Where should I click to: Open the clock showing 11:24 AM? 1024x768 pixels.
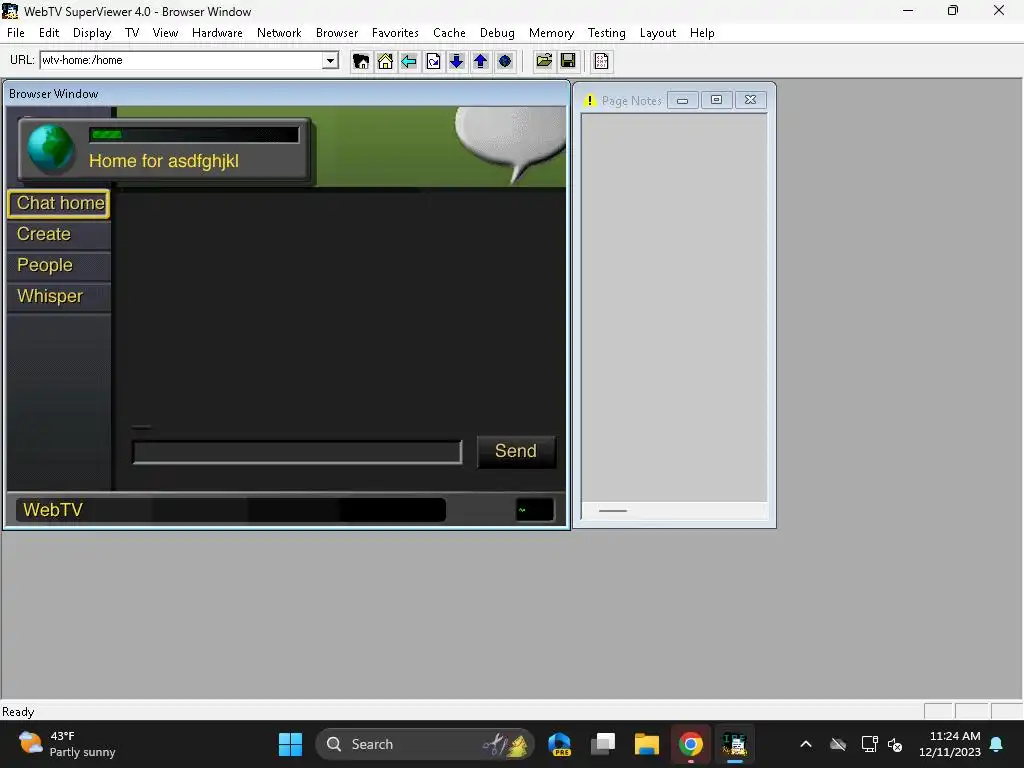click(950, 744)
